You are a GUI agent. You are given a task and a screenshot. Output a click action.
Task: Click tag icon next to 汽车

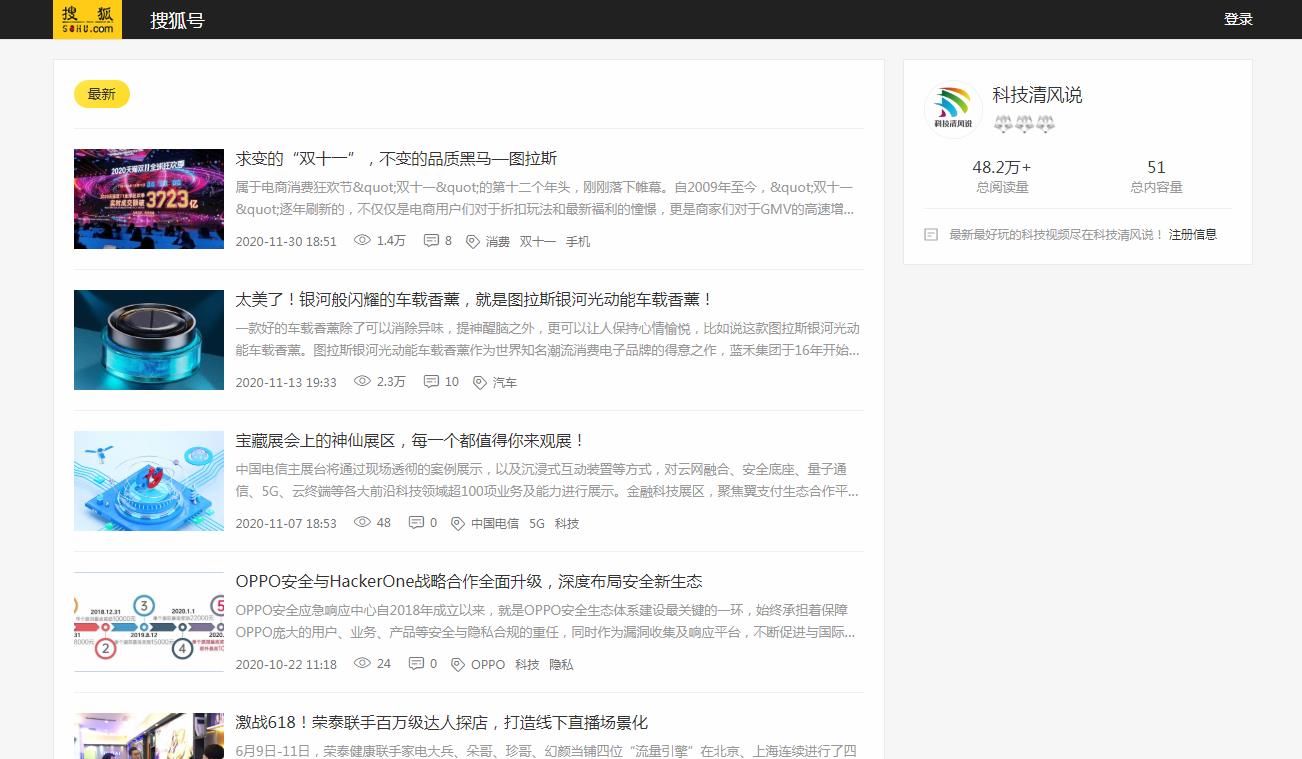pos(480,382)
